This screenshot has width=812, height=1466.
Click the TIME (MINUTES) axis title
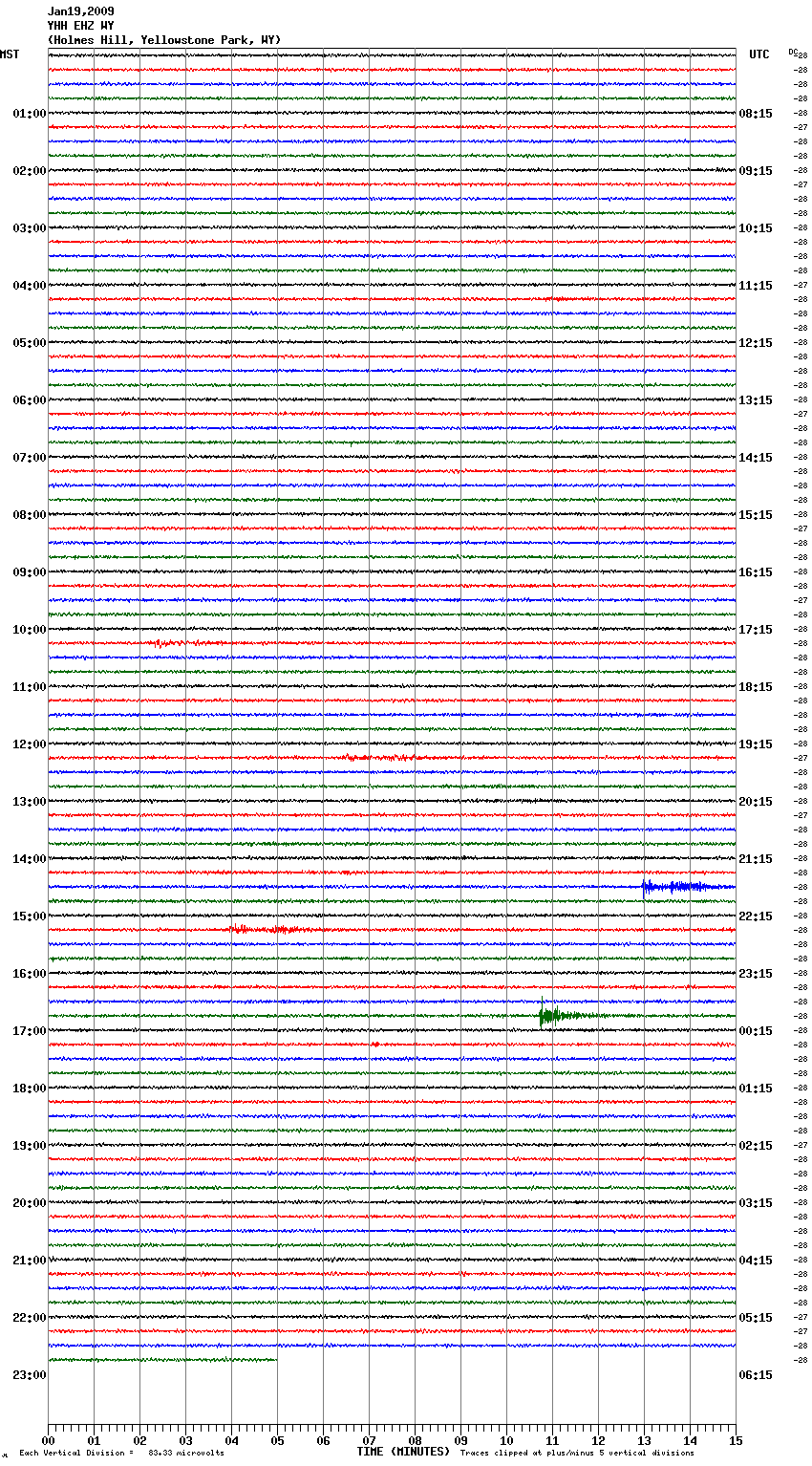point(403,1452)
